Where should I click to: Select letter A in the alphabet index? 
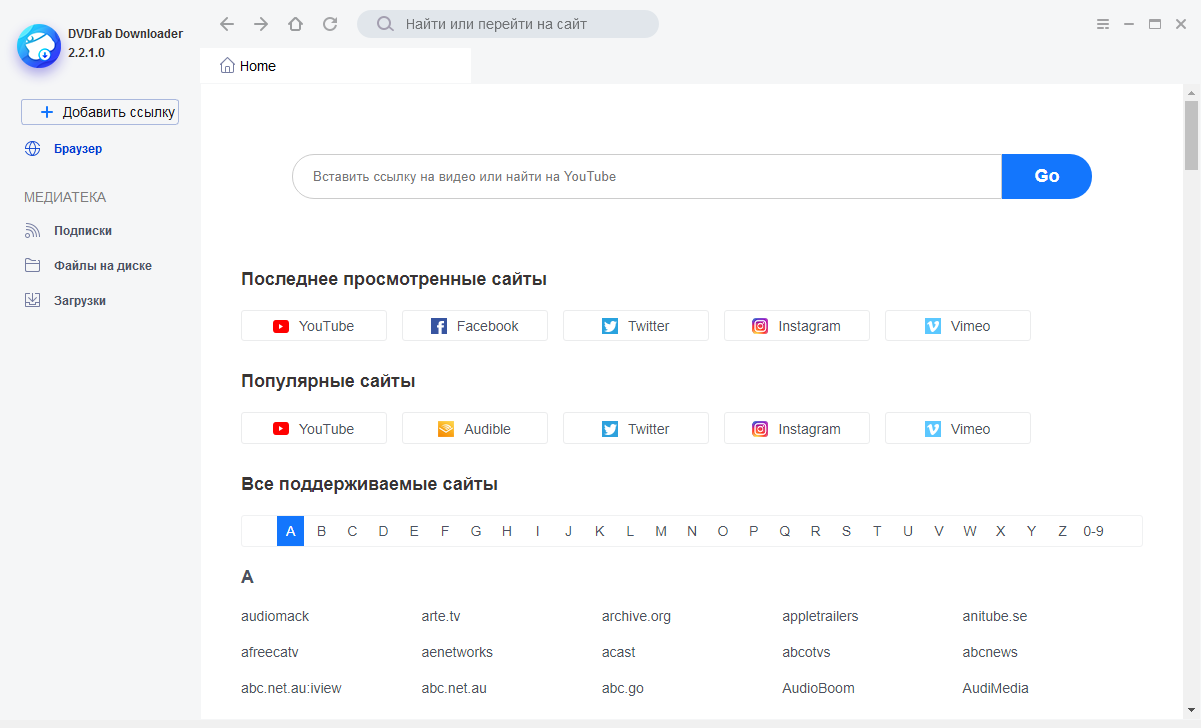290,531
